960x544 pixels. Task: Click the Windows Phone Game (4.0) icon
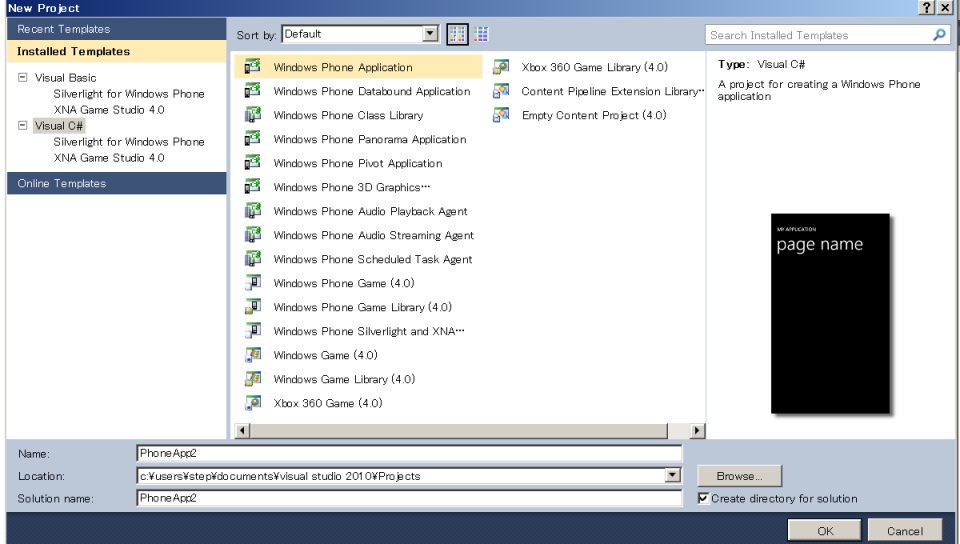click(252, 282)
